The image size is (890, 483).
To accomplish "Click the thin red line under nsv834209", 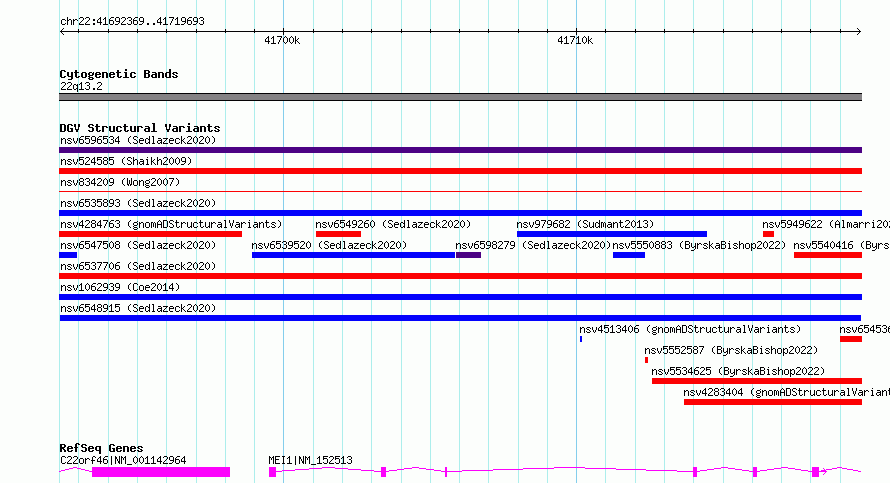I will 460,192.
